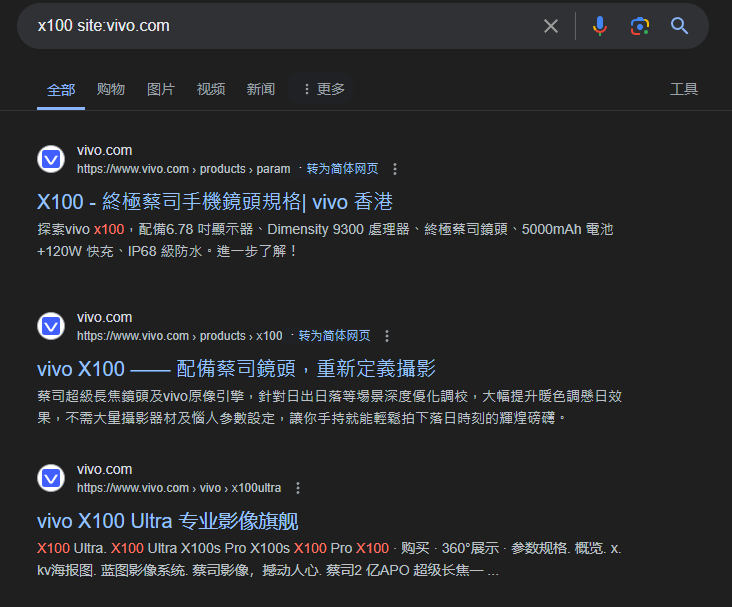Screen dimensions: 732x607
Task: Click the vivo favicon of the products x100 result
Action: click(51, 326)
